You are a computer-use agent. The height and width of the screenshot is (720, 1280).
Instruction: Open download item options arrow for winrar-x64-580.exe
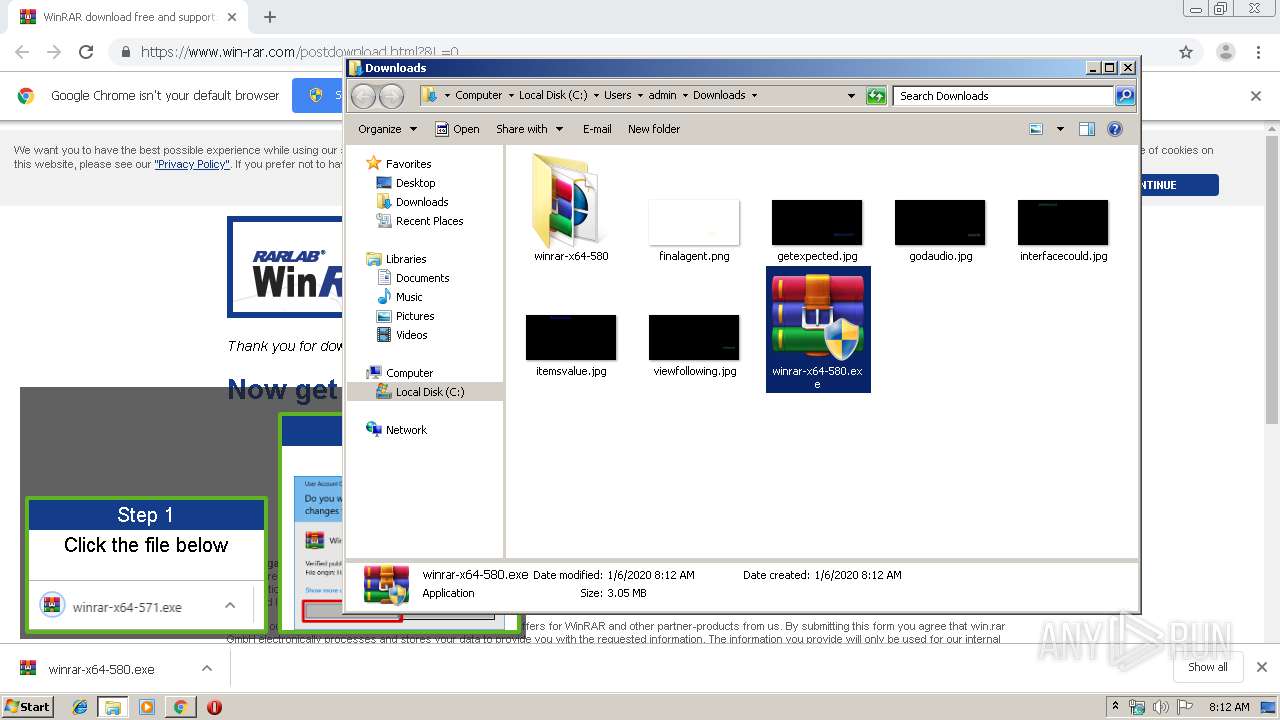(207, 668)
